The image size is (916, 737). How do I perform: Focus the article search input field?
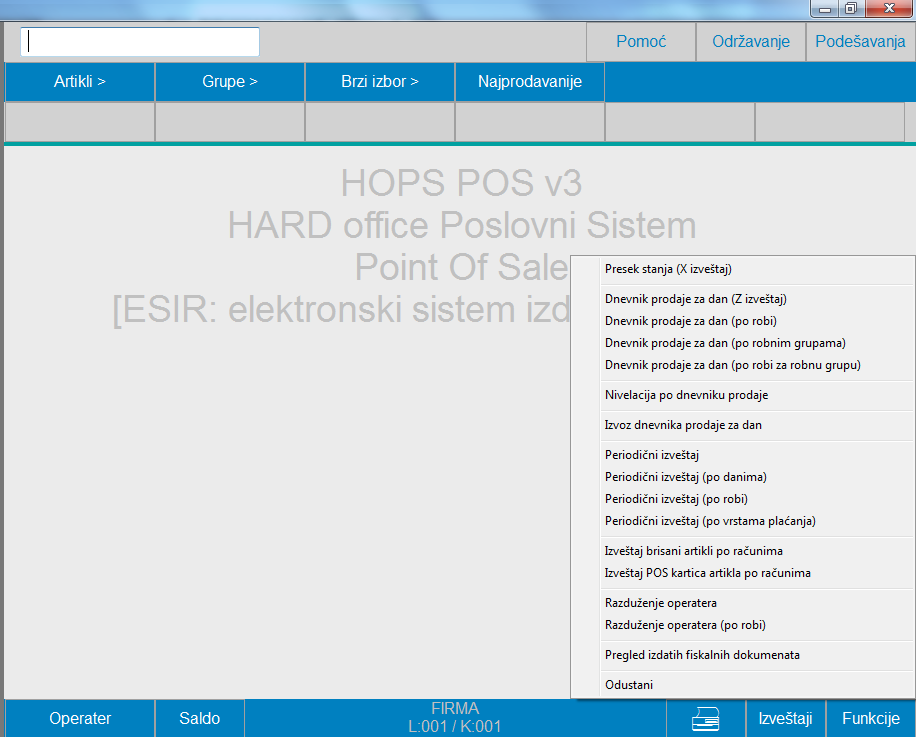tap(140, 42)
